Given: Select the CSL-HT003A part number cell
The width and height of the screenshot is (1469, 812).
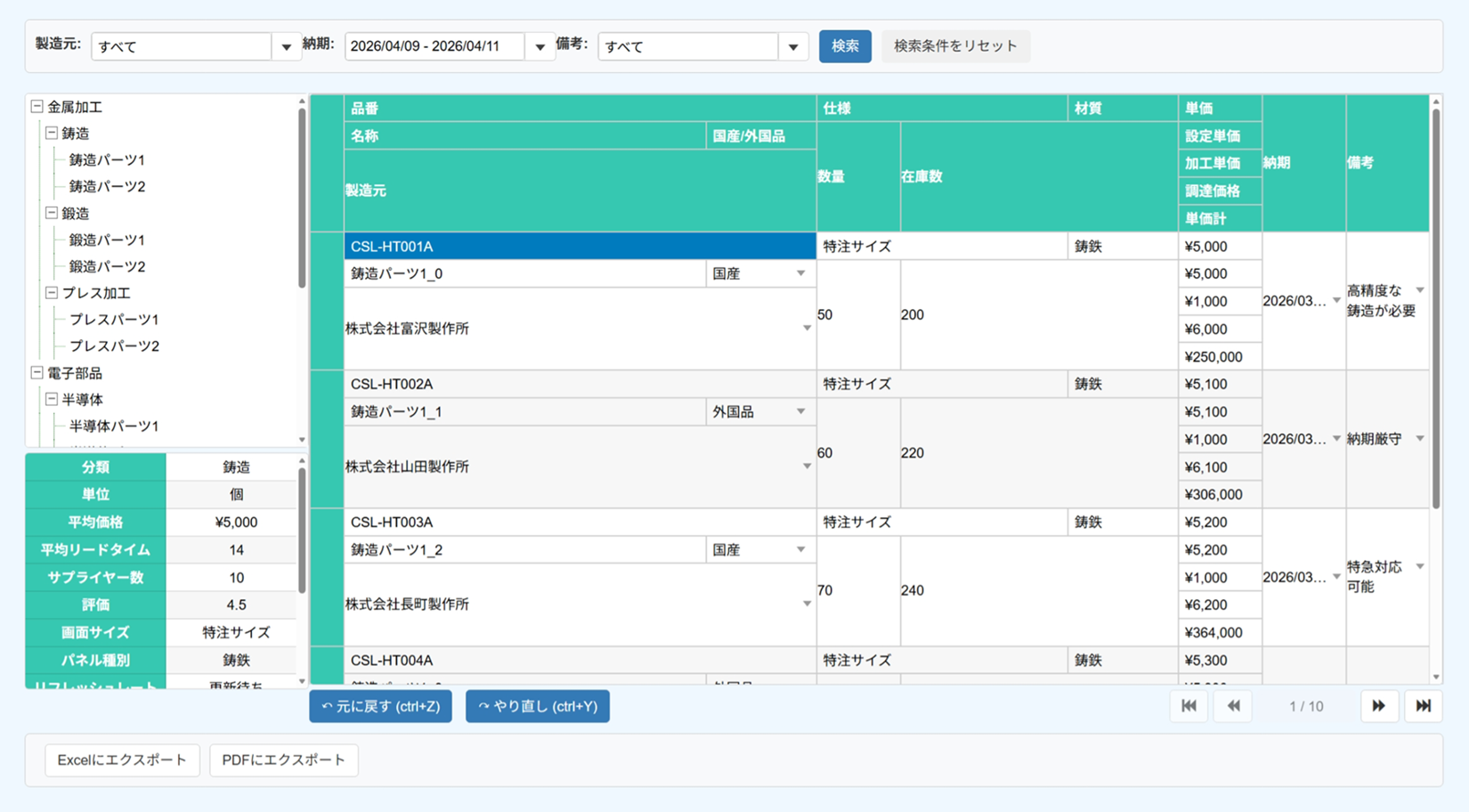Looking at the screenshot, I should click(580, 522).
